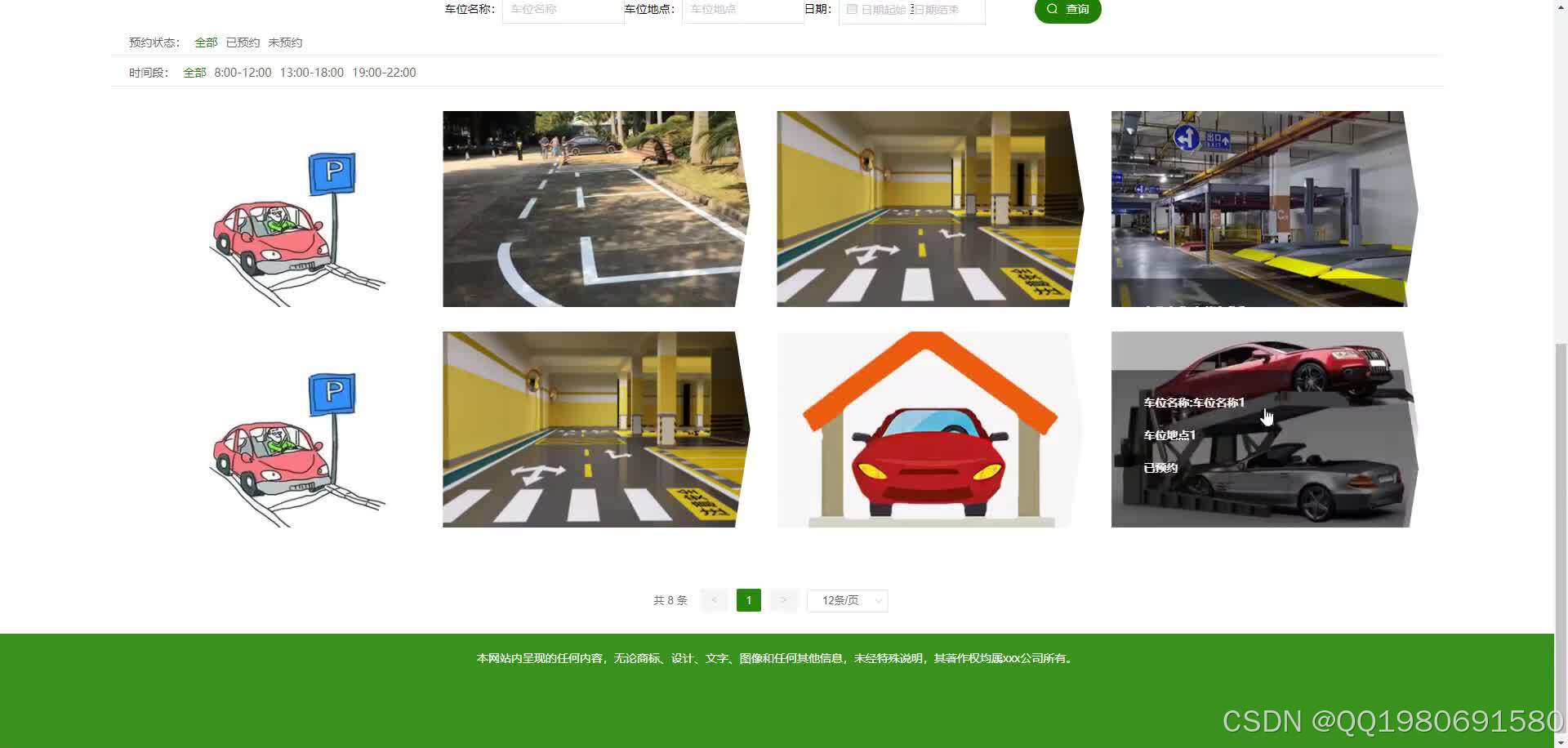Select 未预约 reservation status filter

[284, 42]
